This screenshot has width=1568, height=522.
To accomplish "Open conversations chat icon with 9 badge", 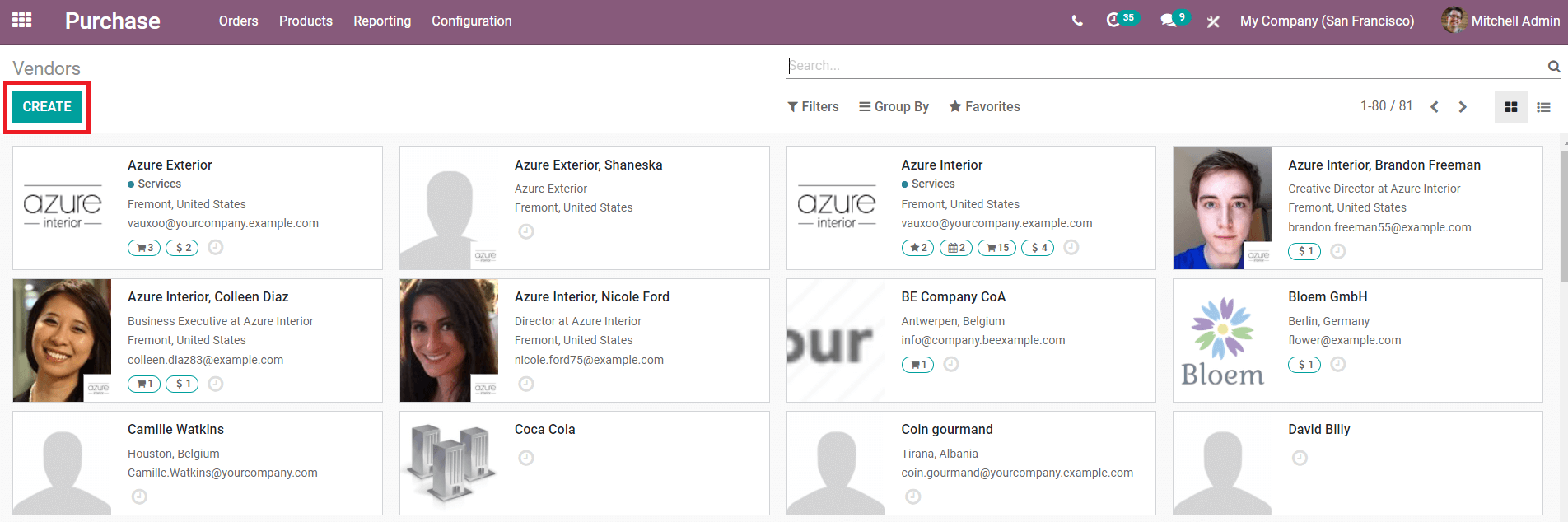I will tap(1175, 19).
